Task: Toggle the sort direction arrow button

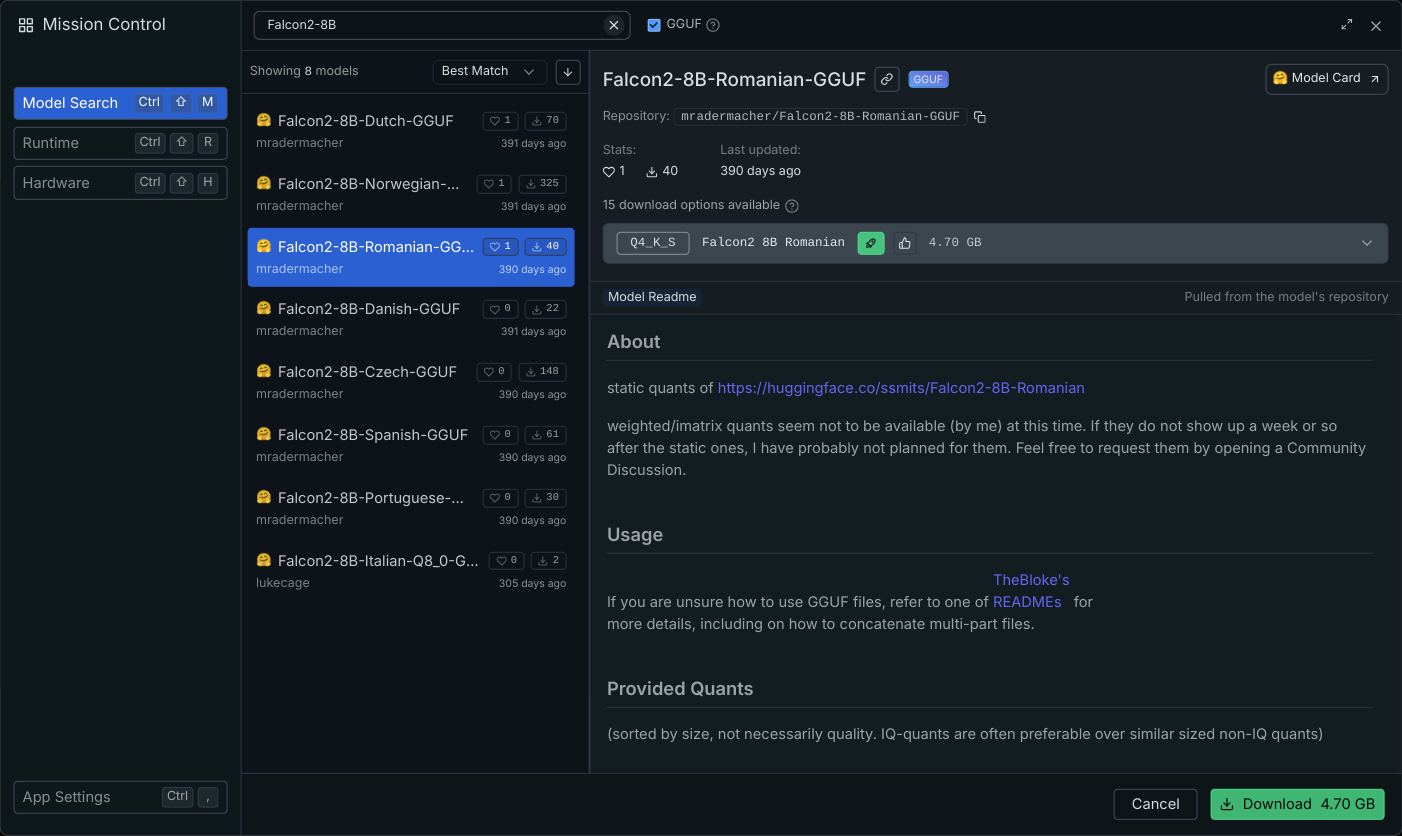Action: tap(568, 71)
